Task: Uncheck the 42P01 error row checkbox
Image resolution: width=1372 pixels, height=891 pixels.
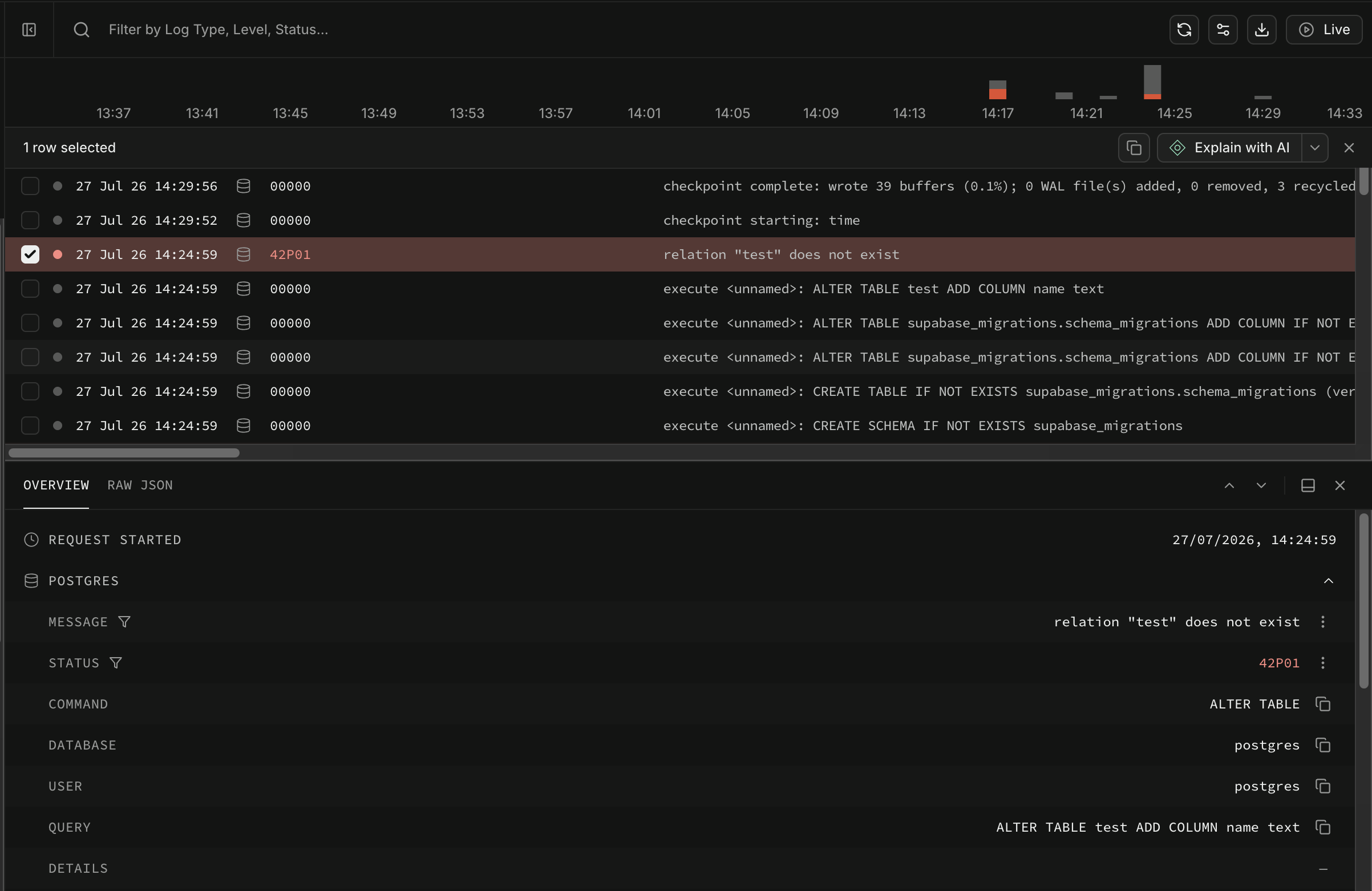Action: pos(30,254)
